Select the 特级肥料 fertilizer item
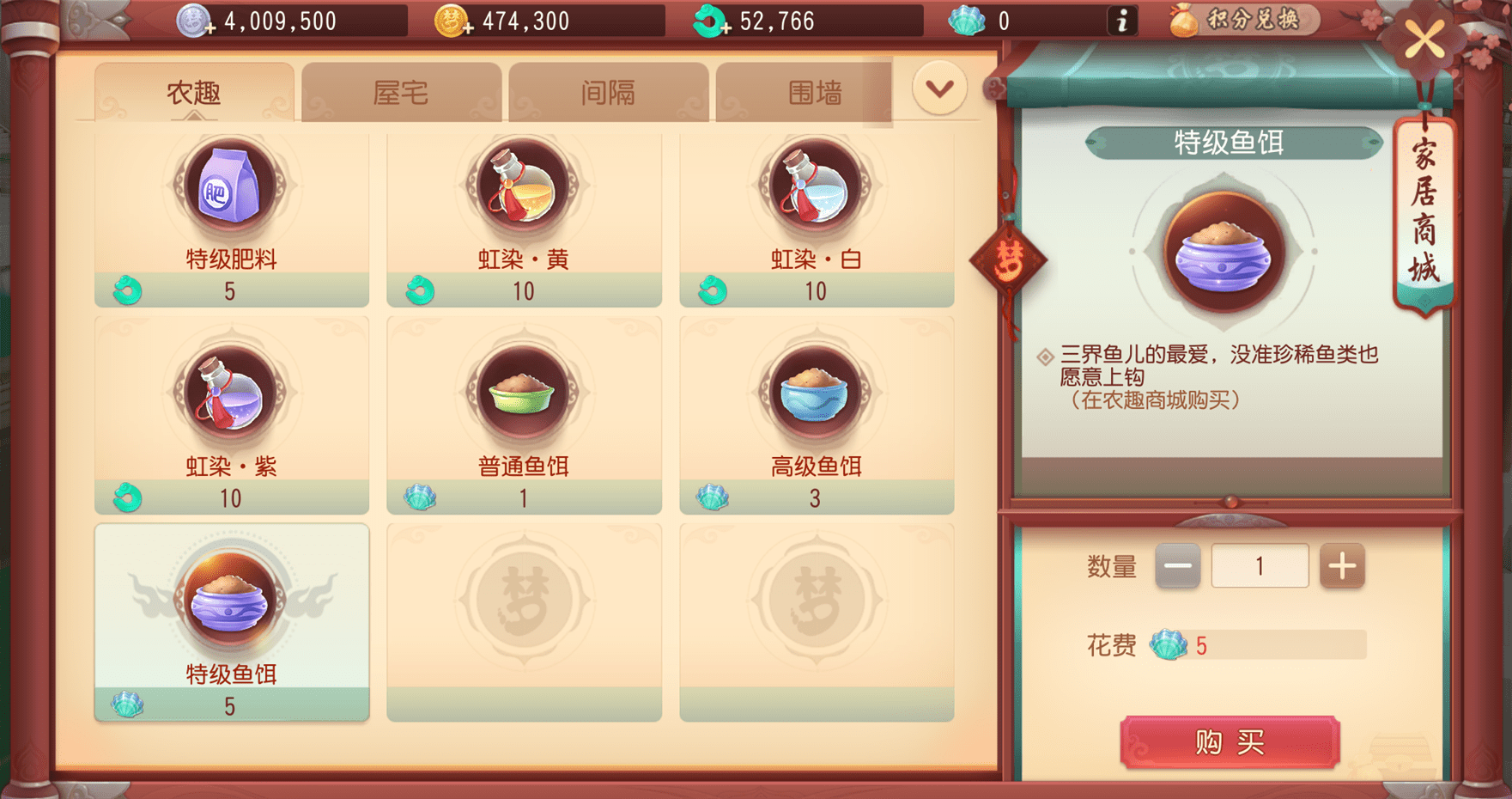The width and height of the screenshot is (1512, 799). (232, 218)
